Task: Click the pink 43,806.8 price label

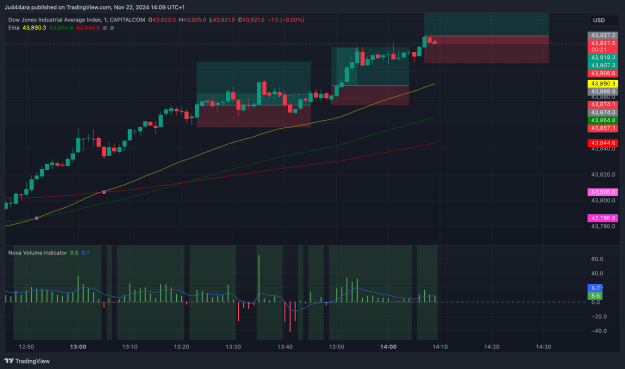Action: pyautogui.click(x=603, y=192)
